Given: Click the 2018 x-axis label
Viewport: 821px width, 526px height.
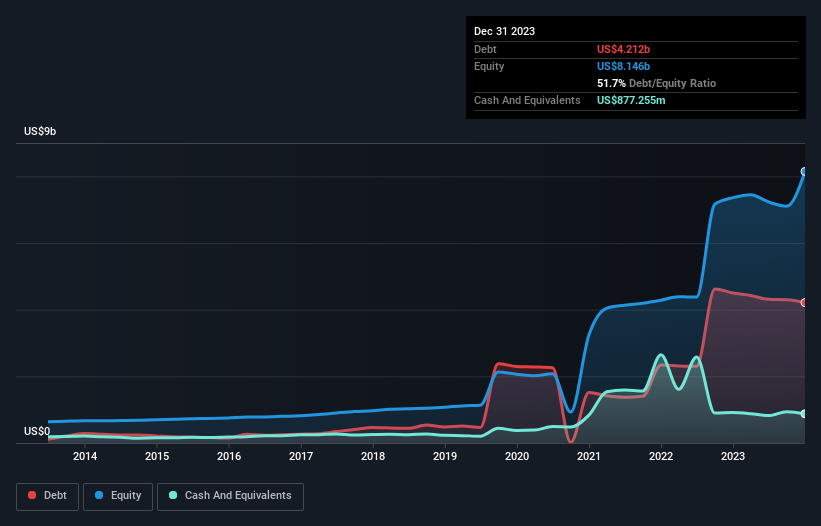Looking at the screenshot, I should [x=373, y=456].
